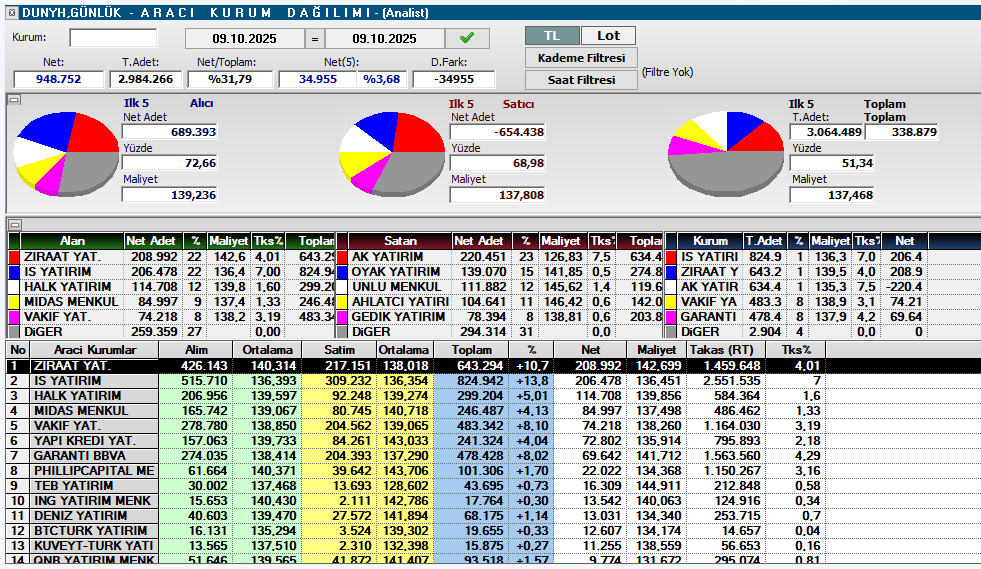Click the No column header in main table
The width and height of the screenshot is (981, 569).
coord(18,350)
